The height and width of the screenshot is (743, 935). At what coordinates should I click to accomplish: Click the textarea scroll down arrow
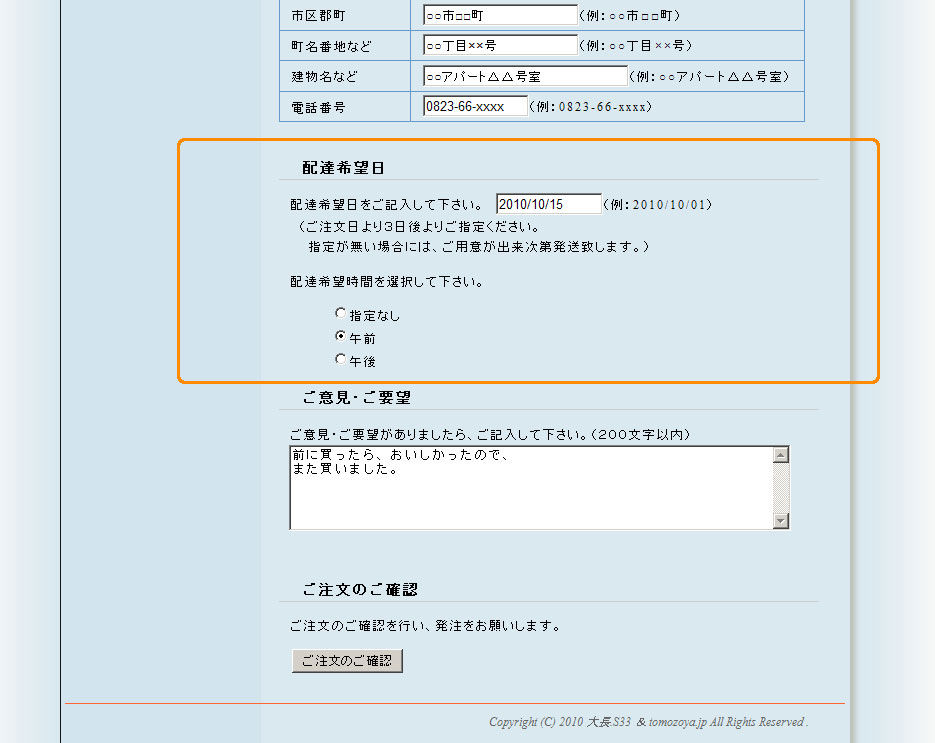[x=781, y=521]
